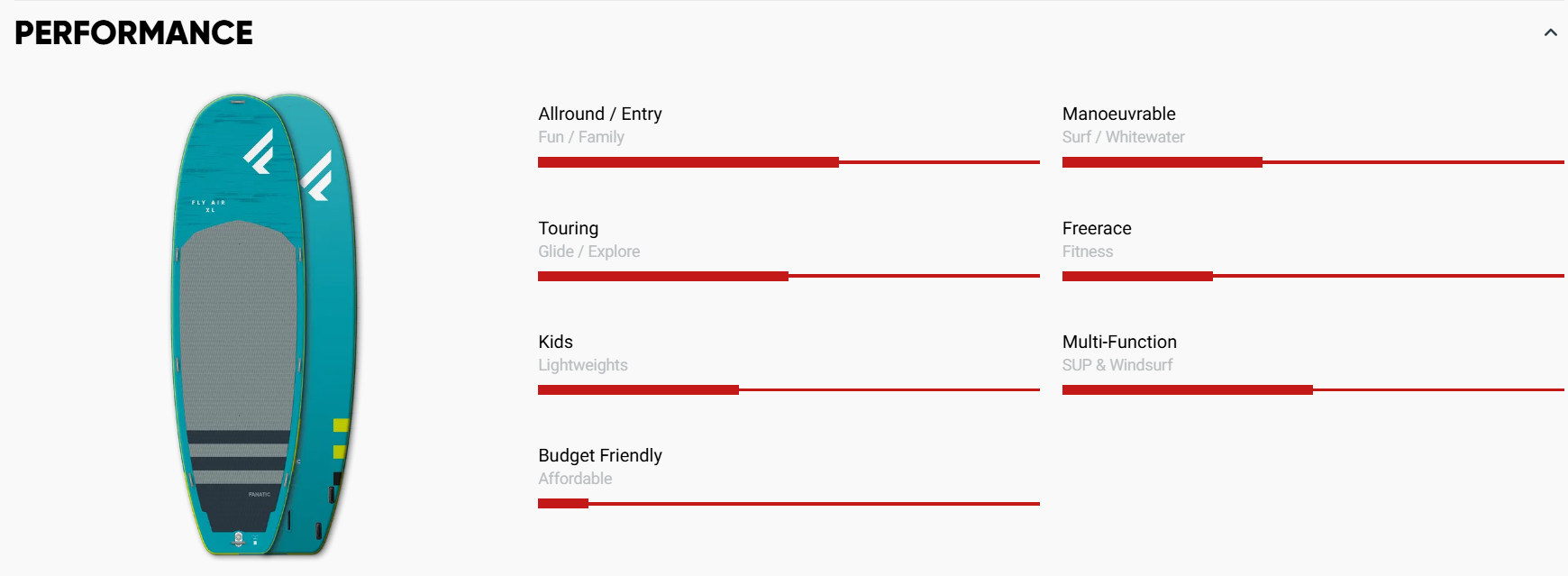1568x576 pixels.
Task: Click the Touring rating bar
Action: (x=789, y=276)
